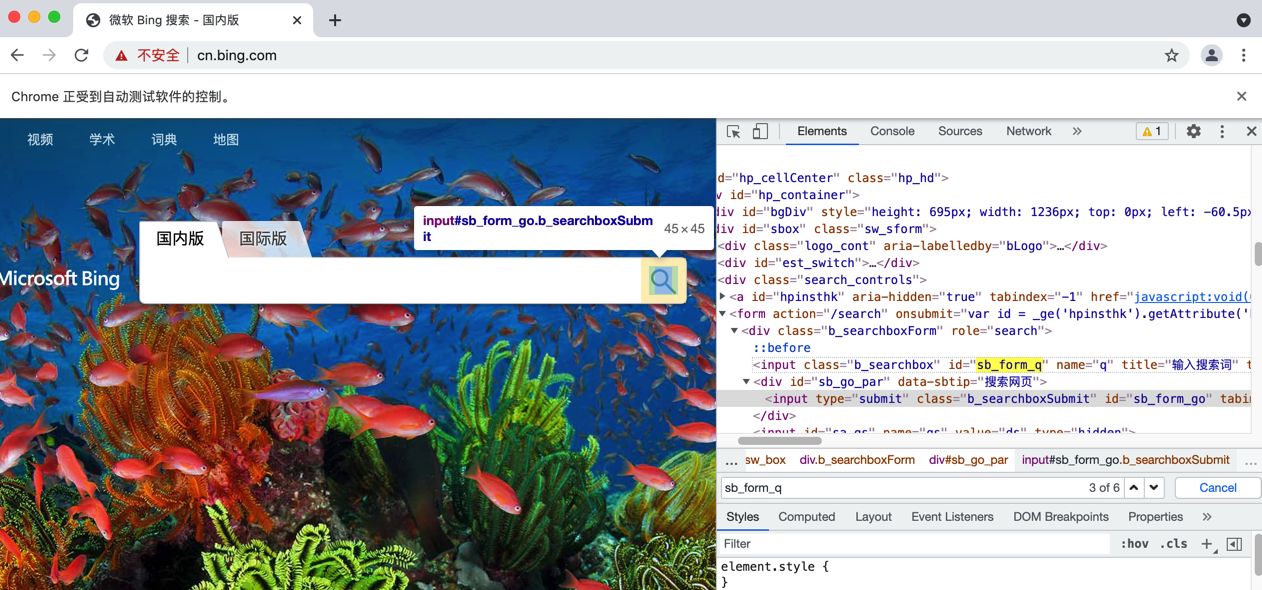This screenshot has height=590, width=1262.
Task: Open the tab search dropdown arrow
Action: 1243,20
